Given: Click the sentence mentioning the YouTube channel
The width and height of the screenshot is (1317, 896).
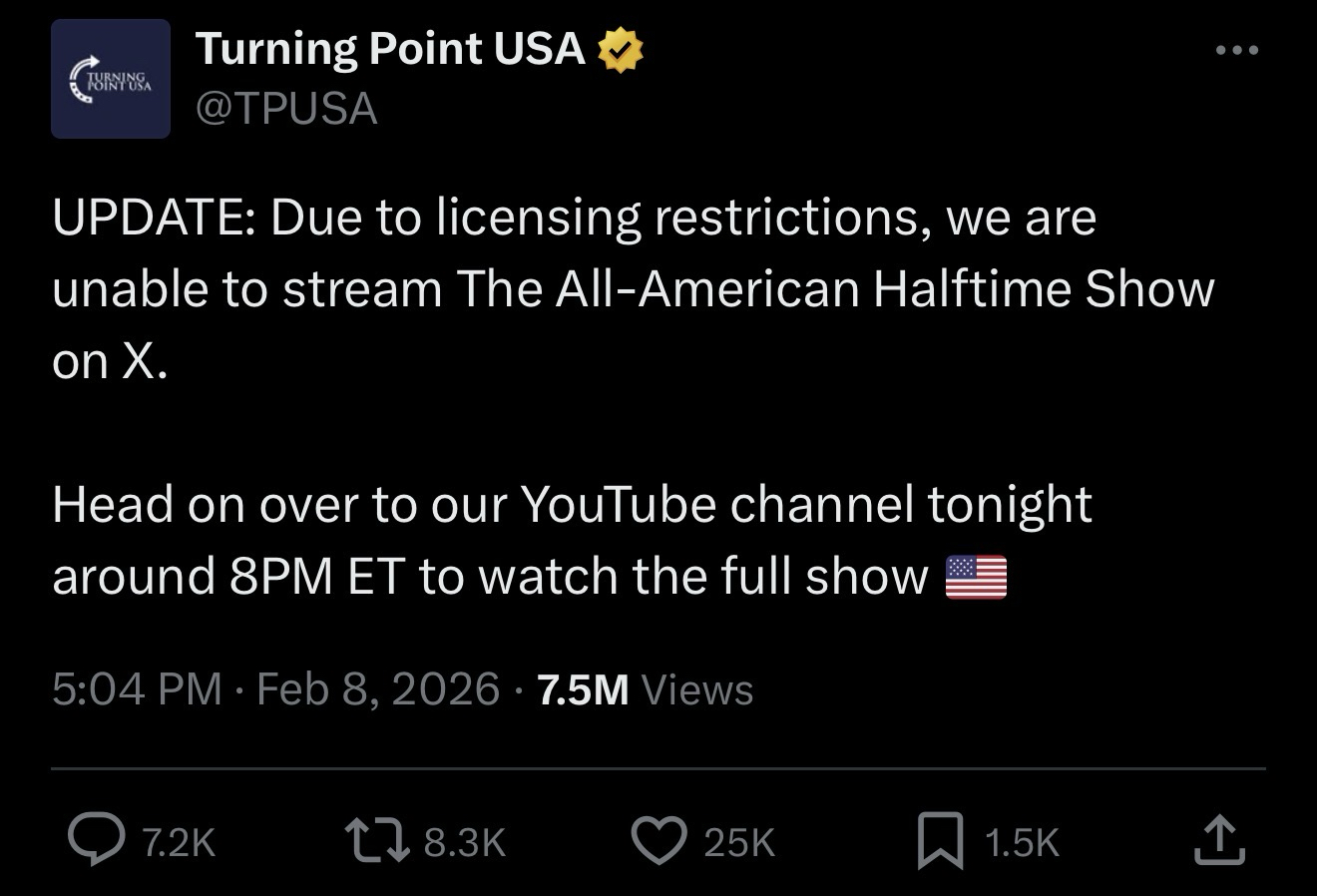Looking at the screenshot, I should pos(572,505).
